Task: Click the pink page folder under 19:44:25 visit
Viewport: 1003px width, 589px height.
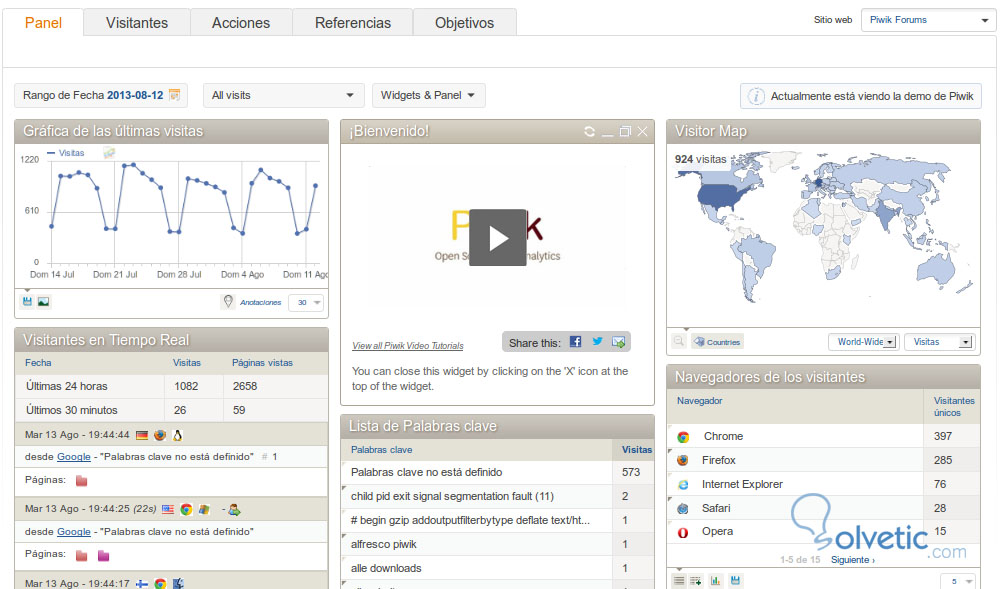Action: pyautogui.click(x=103, y=556)
